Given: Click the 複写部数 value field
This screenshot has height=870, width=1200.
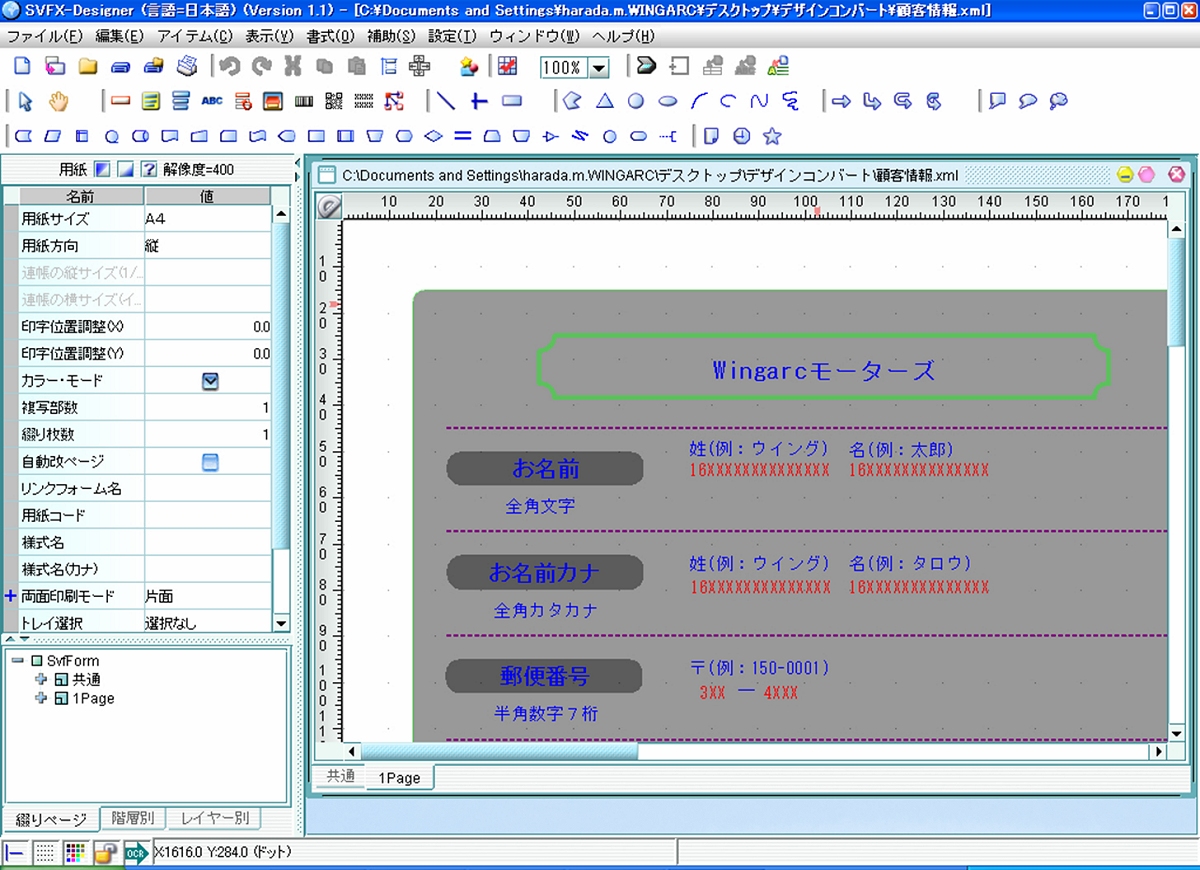Looking at the screenshot, I should point(207,408).
